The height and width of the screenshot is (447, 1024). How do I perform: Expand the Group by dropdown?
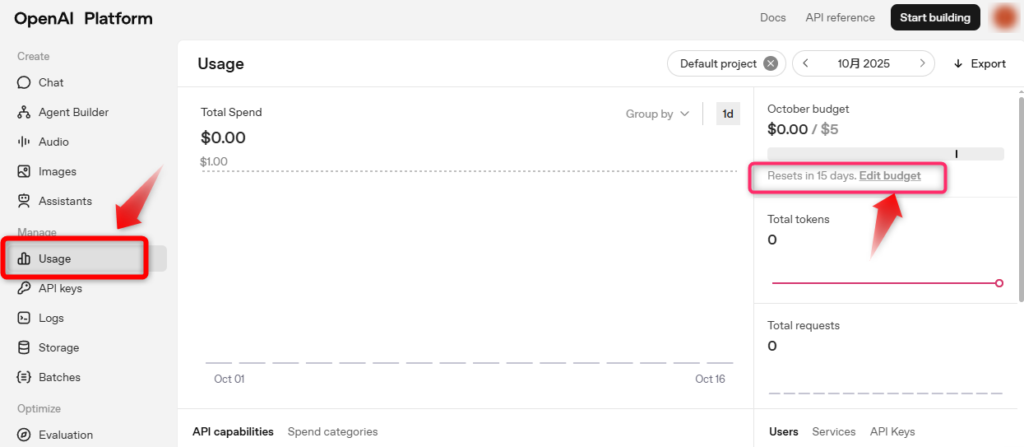[657, 114]
